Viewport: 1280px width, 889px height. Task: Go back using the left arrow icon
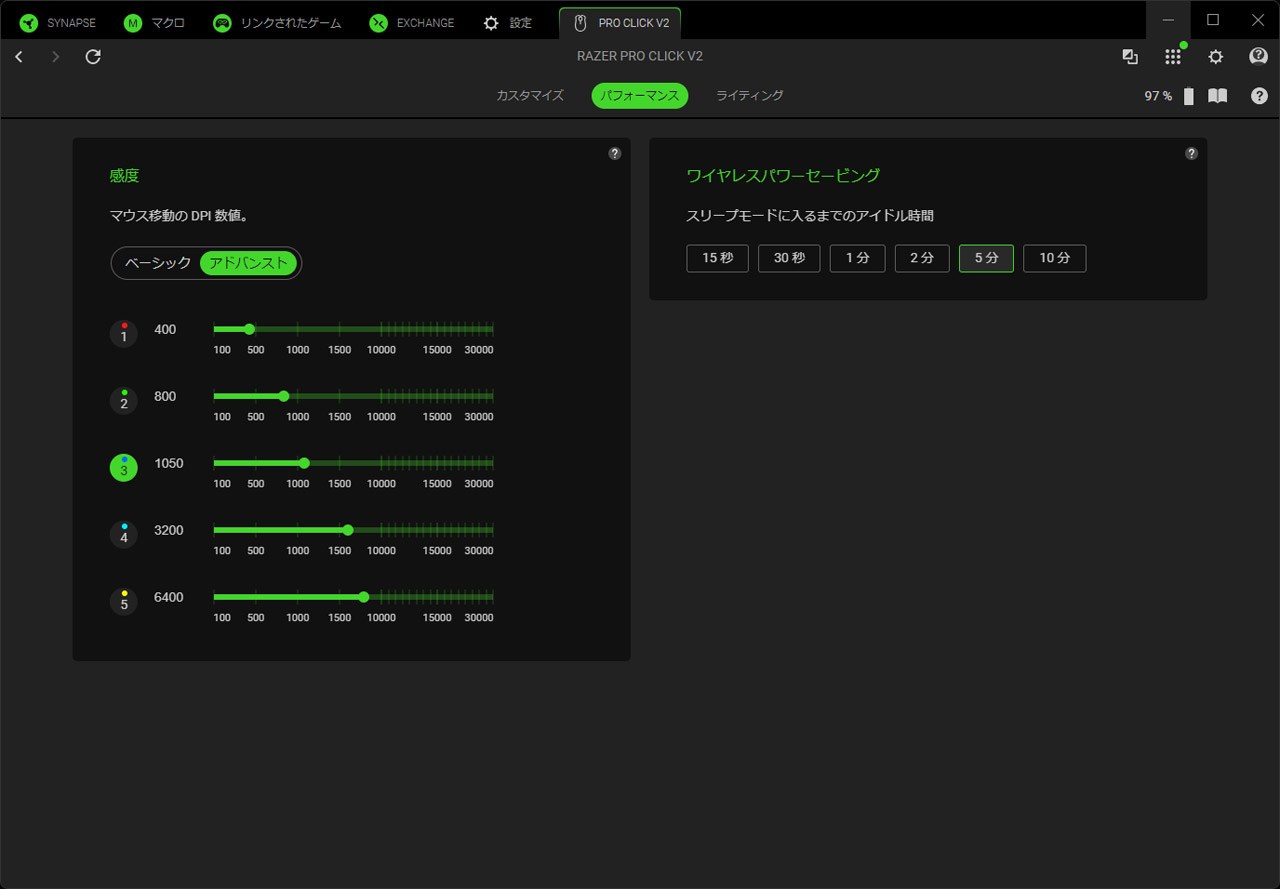click(19, 57)
